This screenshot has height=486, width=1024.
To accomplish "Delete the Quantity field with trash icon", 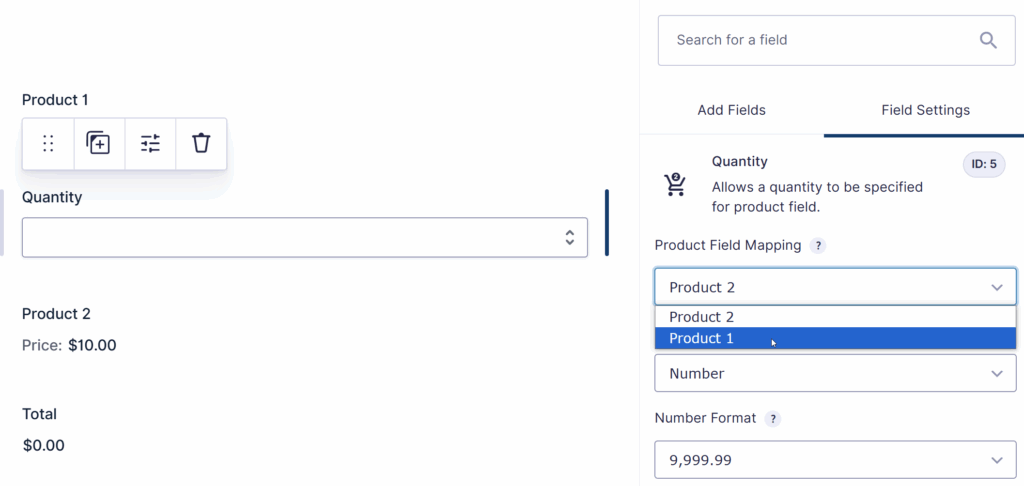I will [201, 144].
